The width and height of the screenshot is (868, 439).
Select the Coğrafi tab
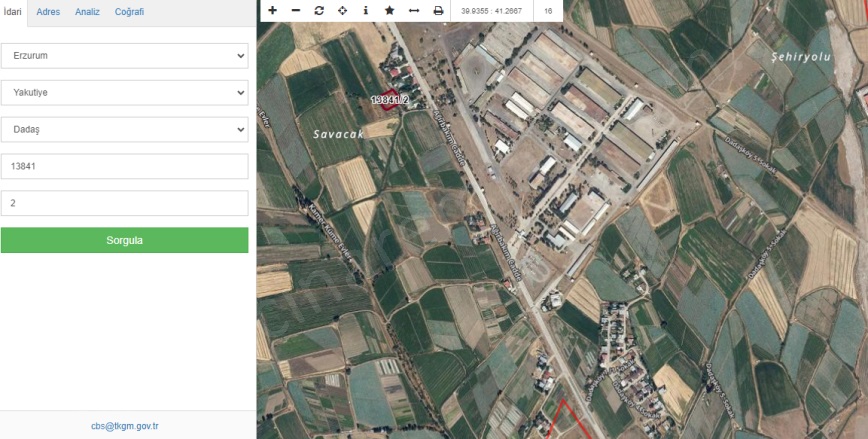coord(129,12)
